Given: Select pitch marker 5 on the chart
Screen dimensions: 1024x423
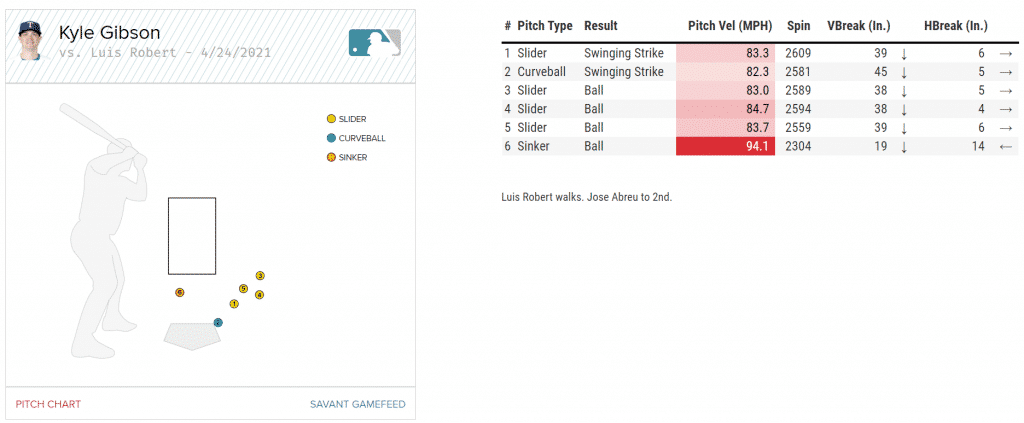Looking at the screenshot, I should (243, 288).
